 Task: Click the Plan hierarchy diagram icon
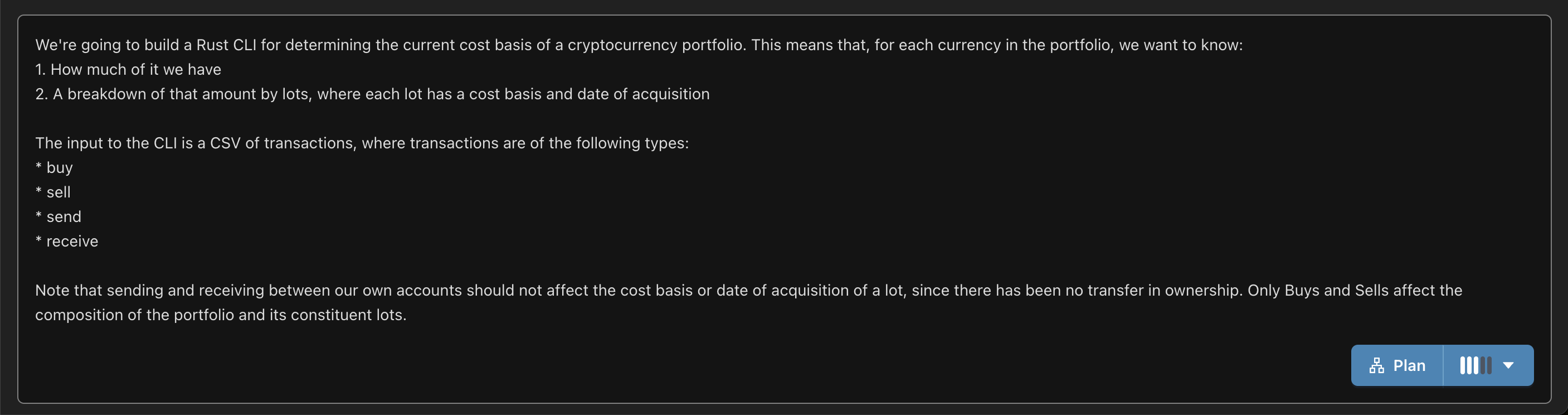click(1377, 366)
